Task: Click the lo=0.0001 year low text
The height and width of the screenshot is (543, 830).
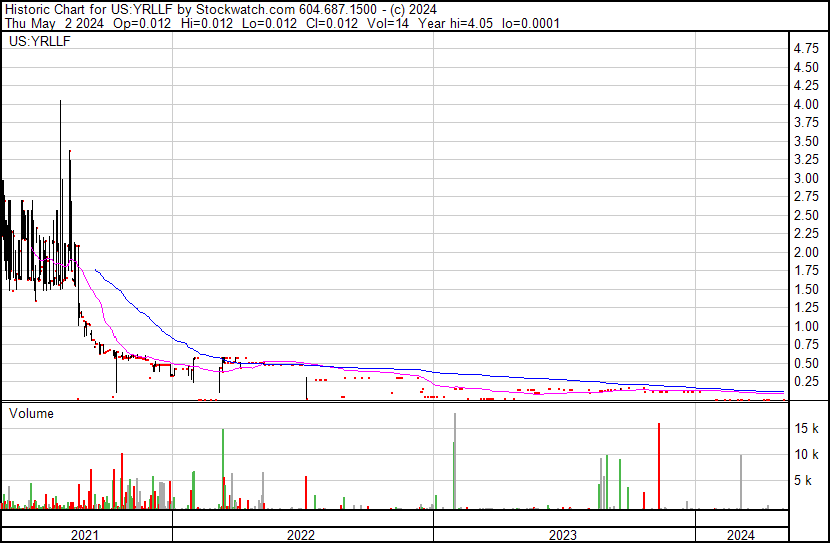Action: (530, 23)
